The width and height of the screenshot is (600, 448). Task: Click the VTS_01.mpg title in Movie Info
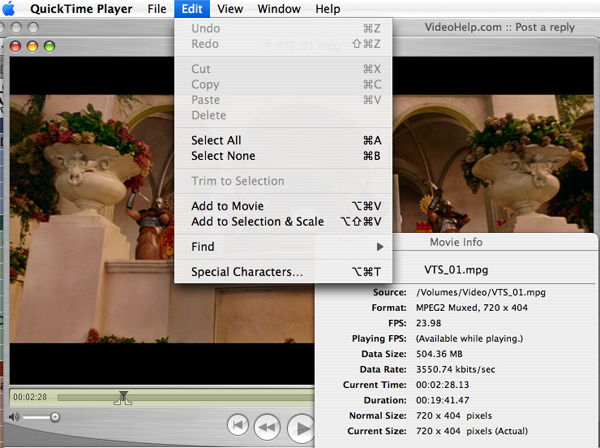coord(456,270)
